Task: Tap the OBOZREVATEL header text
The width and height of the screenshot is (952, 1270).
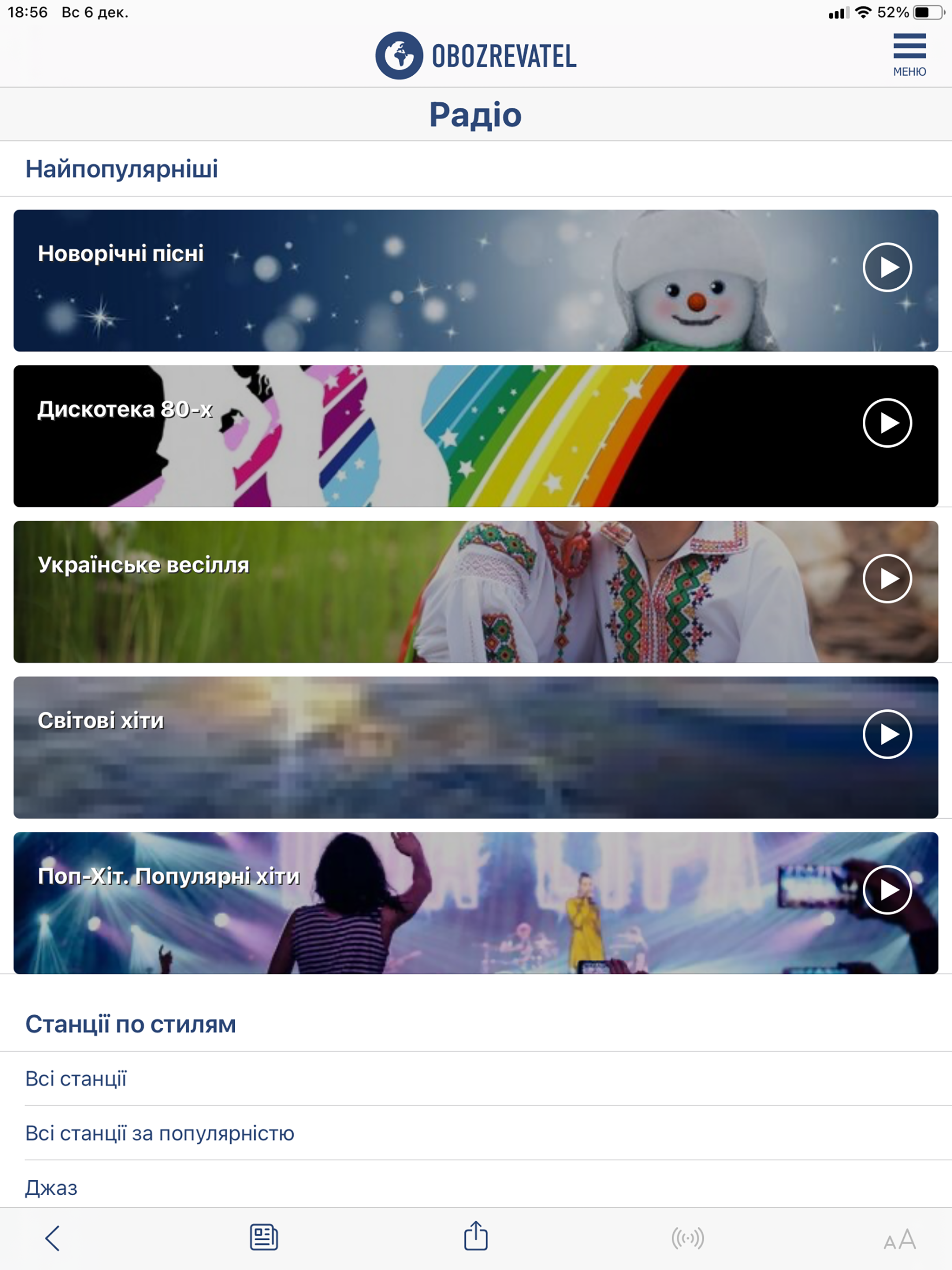Action: click(504, 56)
